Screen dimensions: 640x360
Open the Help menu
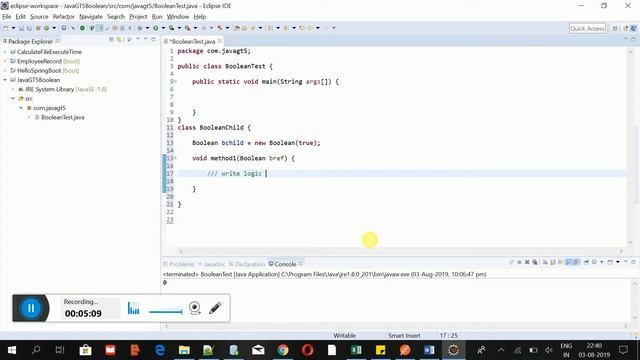(200, 17)
